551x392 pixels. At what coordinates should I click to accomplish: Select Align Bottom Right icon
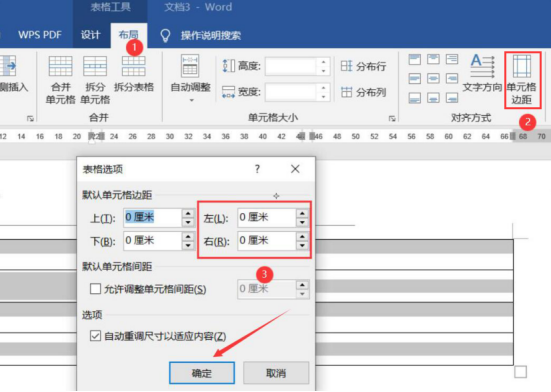pos(452,97)
